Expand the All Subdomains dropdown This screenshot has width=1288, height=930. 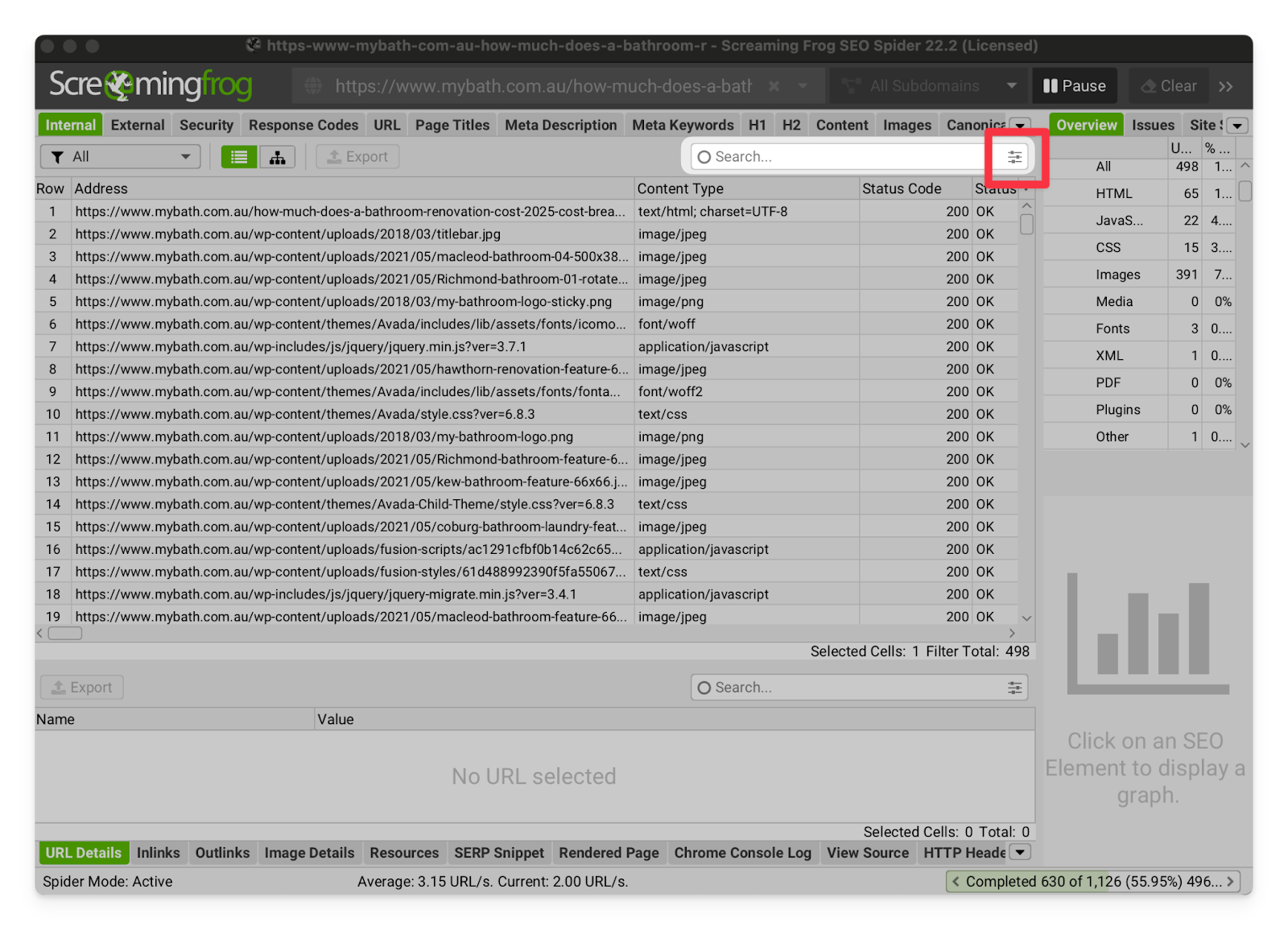[x=1011, y=86]
